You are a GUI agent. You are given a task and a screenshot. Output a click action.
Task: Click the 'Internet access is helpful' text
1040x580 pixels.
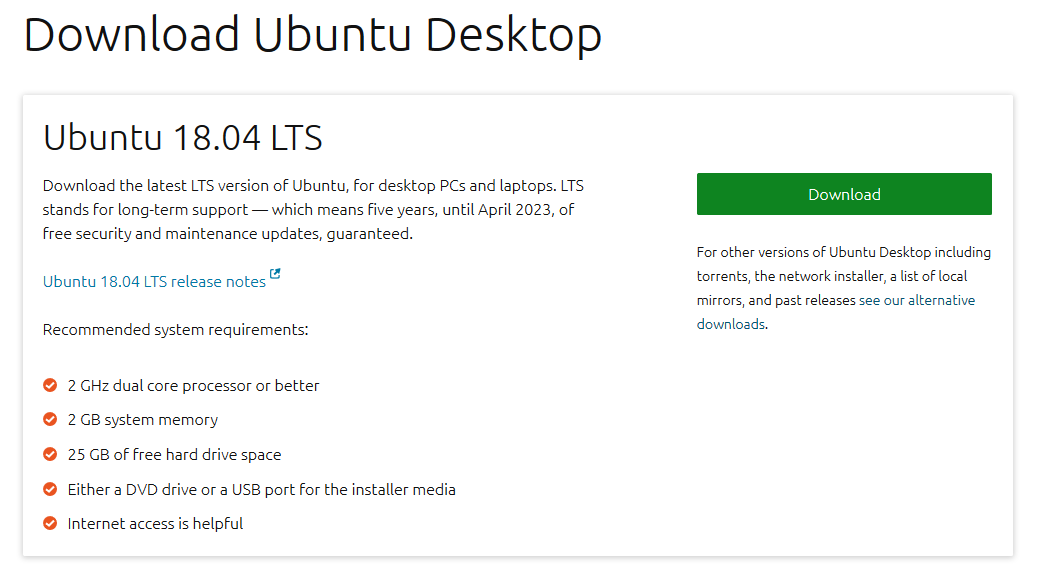click(155, 524)
